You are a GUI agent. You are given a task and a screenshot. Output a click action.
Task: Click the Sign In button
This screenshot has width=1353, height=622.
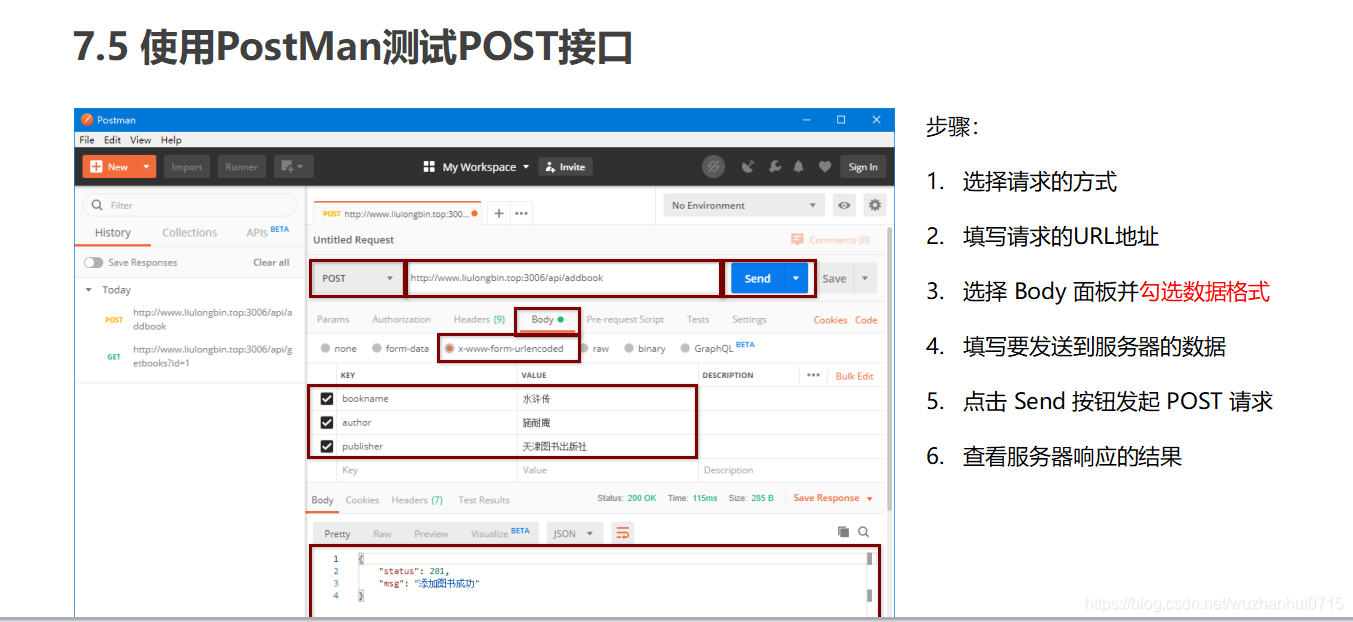[863, 167]
